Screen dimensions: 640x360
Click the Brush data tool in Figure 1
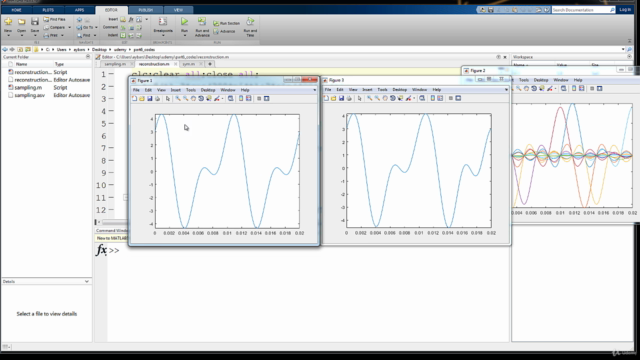[x=217, y=98]
